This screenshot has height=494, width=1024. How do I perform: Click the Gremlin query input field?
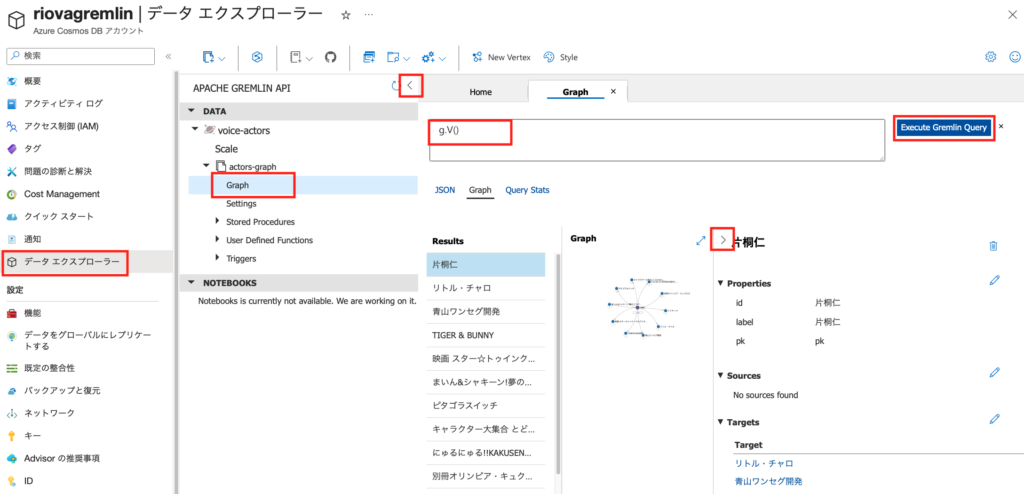[656, 140]
